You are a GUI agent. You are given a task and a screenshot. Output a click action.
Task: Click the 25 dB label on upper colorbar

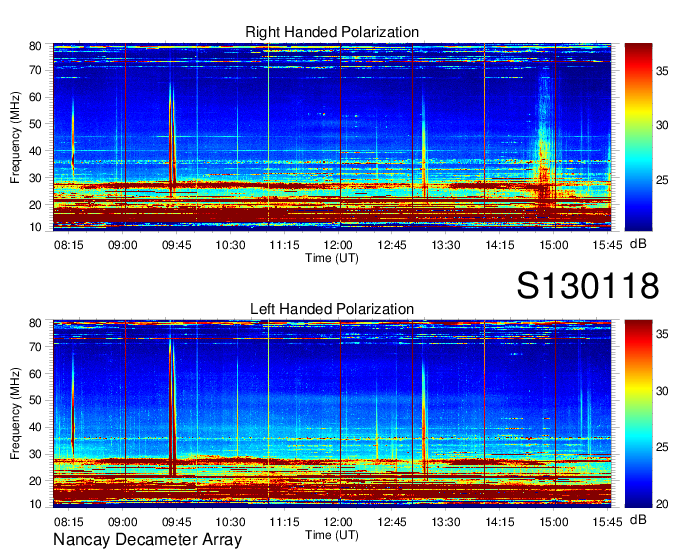662,180
